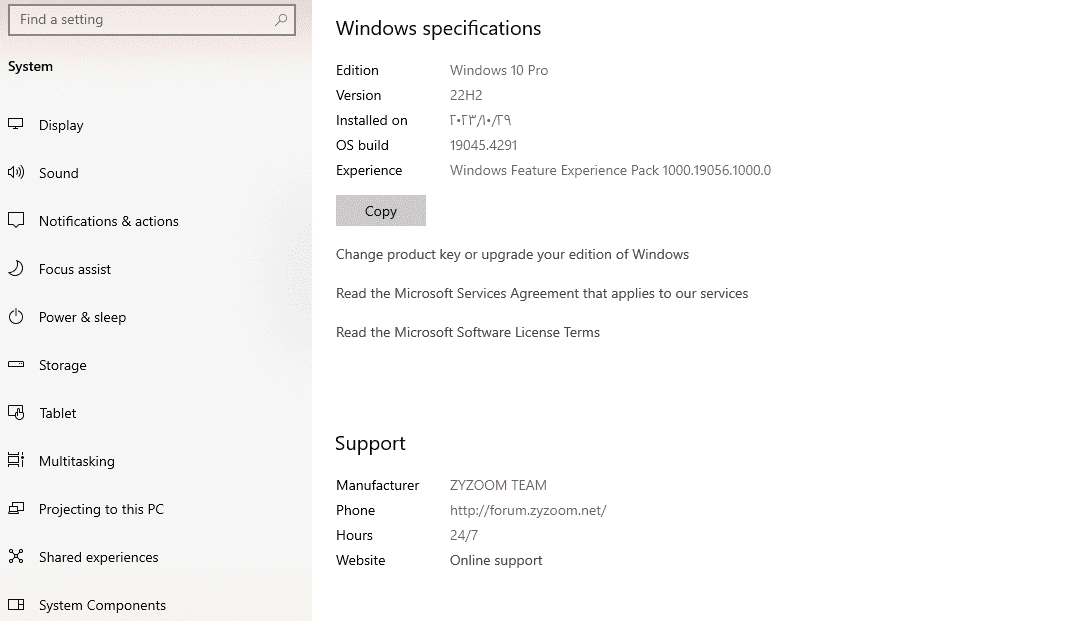Click the Windows 10 Pro edition value

point(499,70)
